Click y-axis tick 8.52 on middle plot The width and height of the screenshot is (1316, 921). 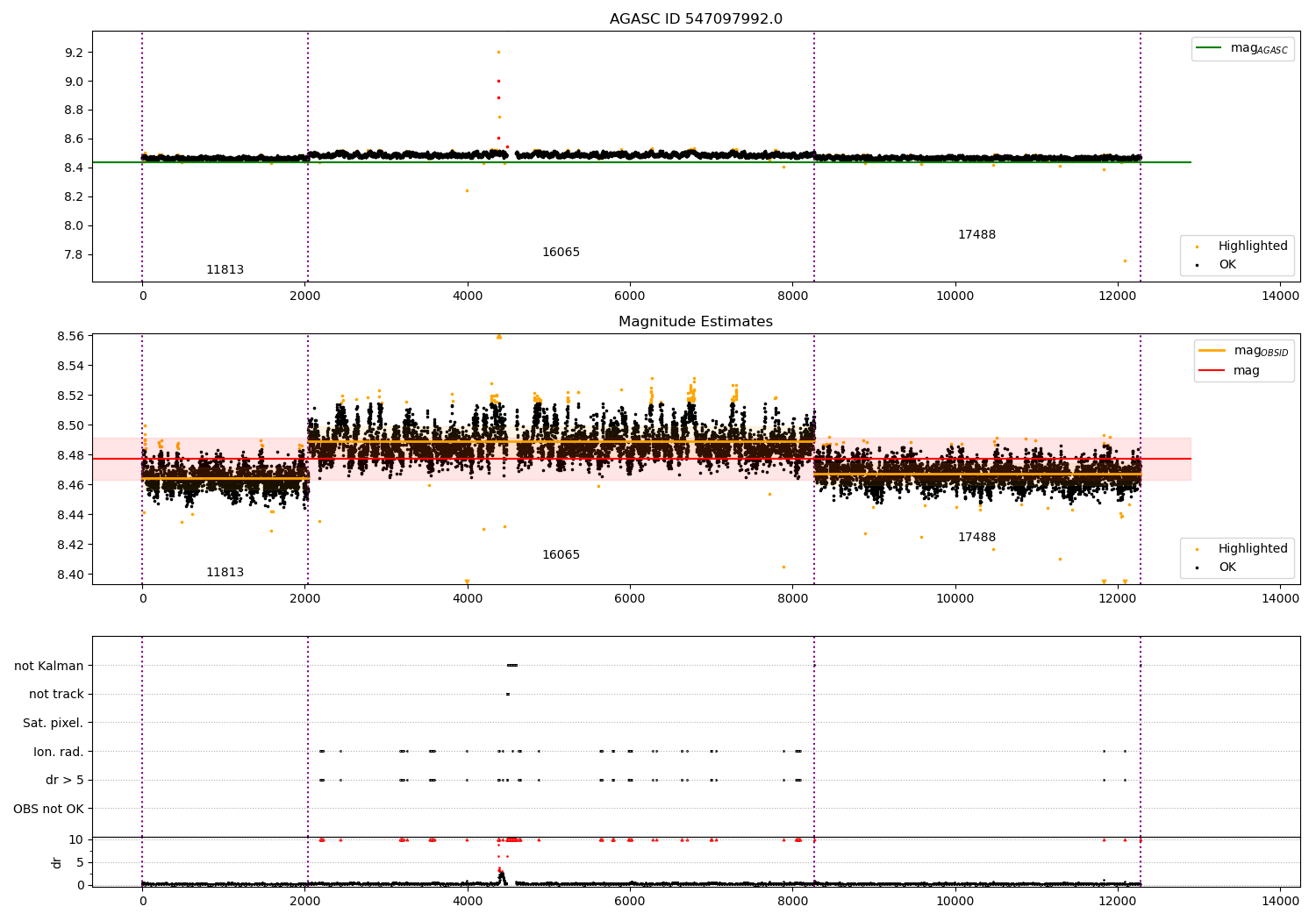coord(70,396)
